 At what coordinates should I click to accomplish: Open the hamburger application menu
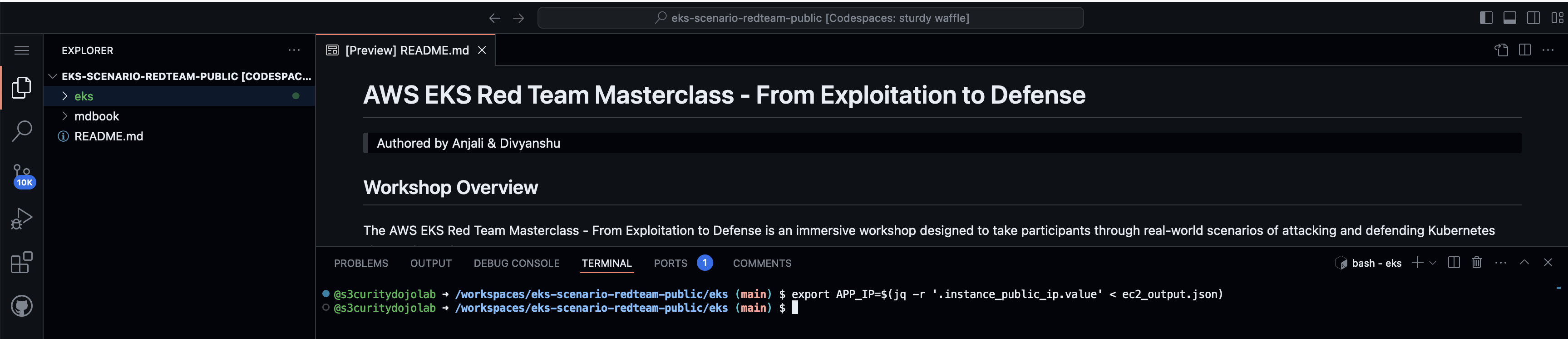[x=21, y=50]
